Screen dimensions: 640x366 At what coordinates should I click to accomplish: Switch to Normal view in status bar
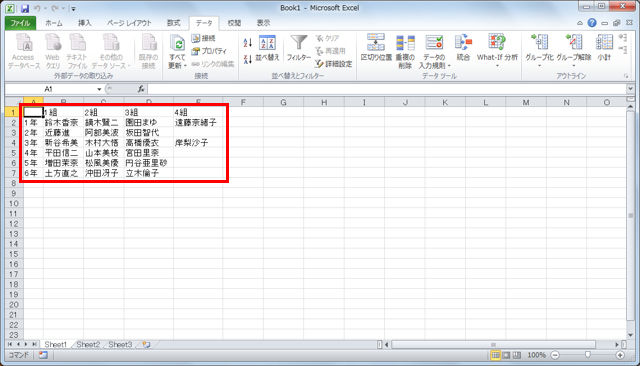pos(495,355)
